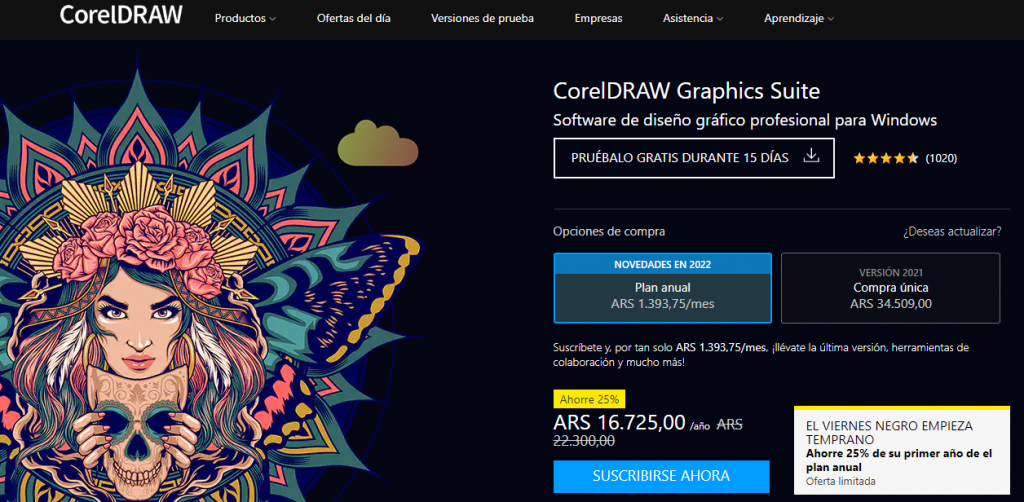Expand the Aprendizaje dropdown

click(799, 18)
